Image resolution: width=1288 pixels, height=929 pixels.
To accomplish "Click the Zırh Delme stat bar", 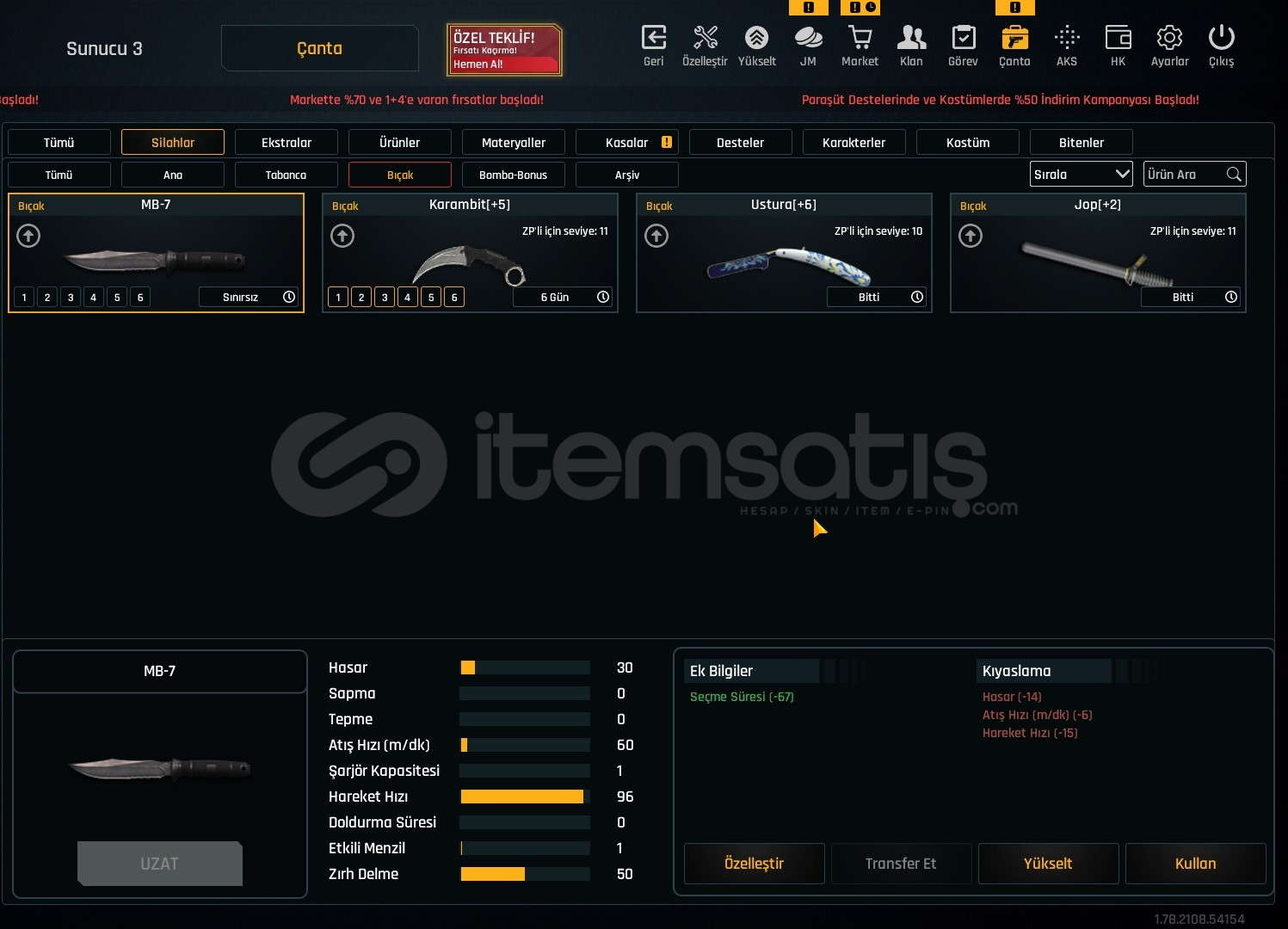I will pyautogui.click(x=525, y=874).
